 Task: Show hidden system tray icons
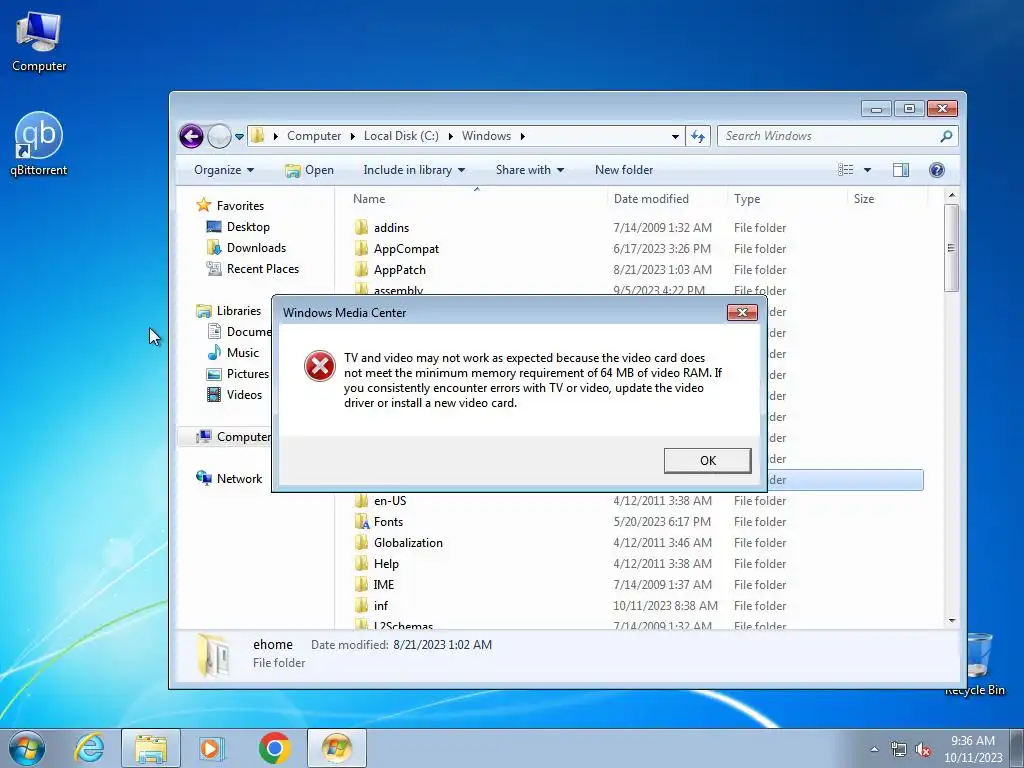click(874, 749)
